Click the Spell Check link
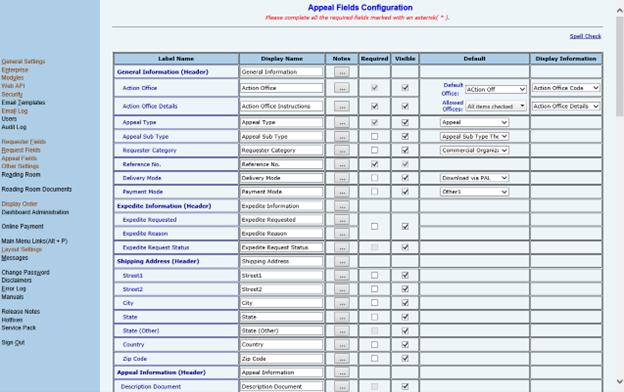Screen dimensions: 624x392 (585, 36)
